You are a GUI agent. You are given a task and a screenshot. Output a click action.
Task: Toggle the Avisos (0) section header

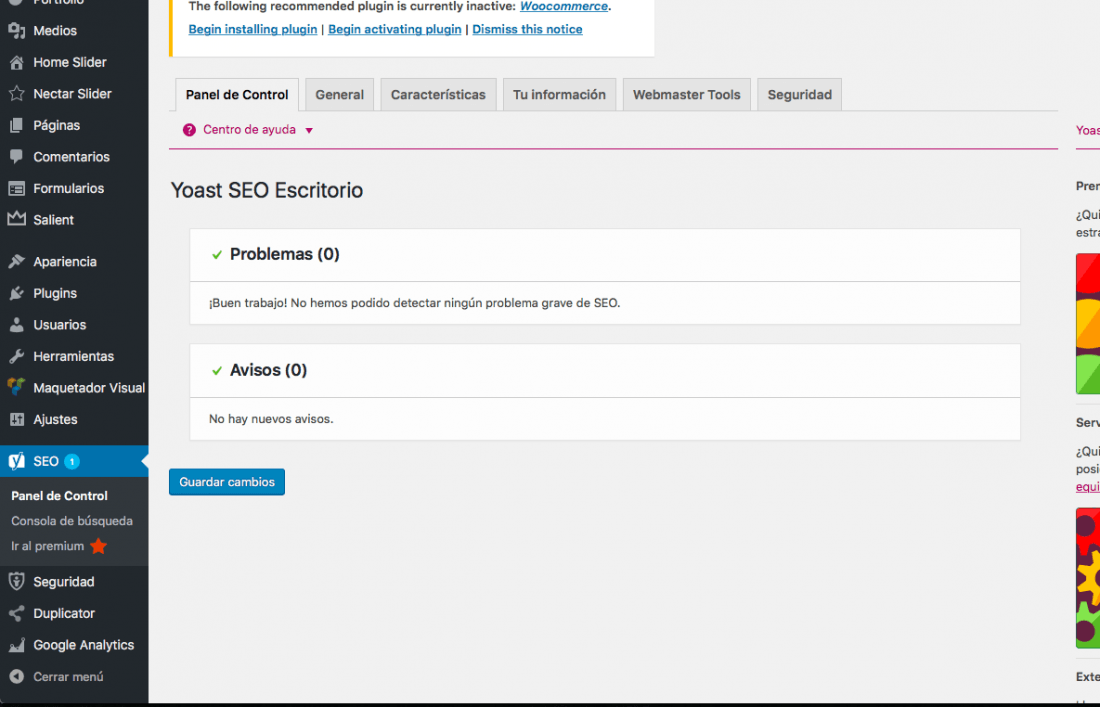[x=605, y=370]
